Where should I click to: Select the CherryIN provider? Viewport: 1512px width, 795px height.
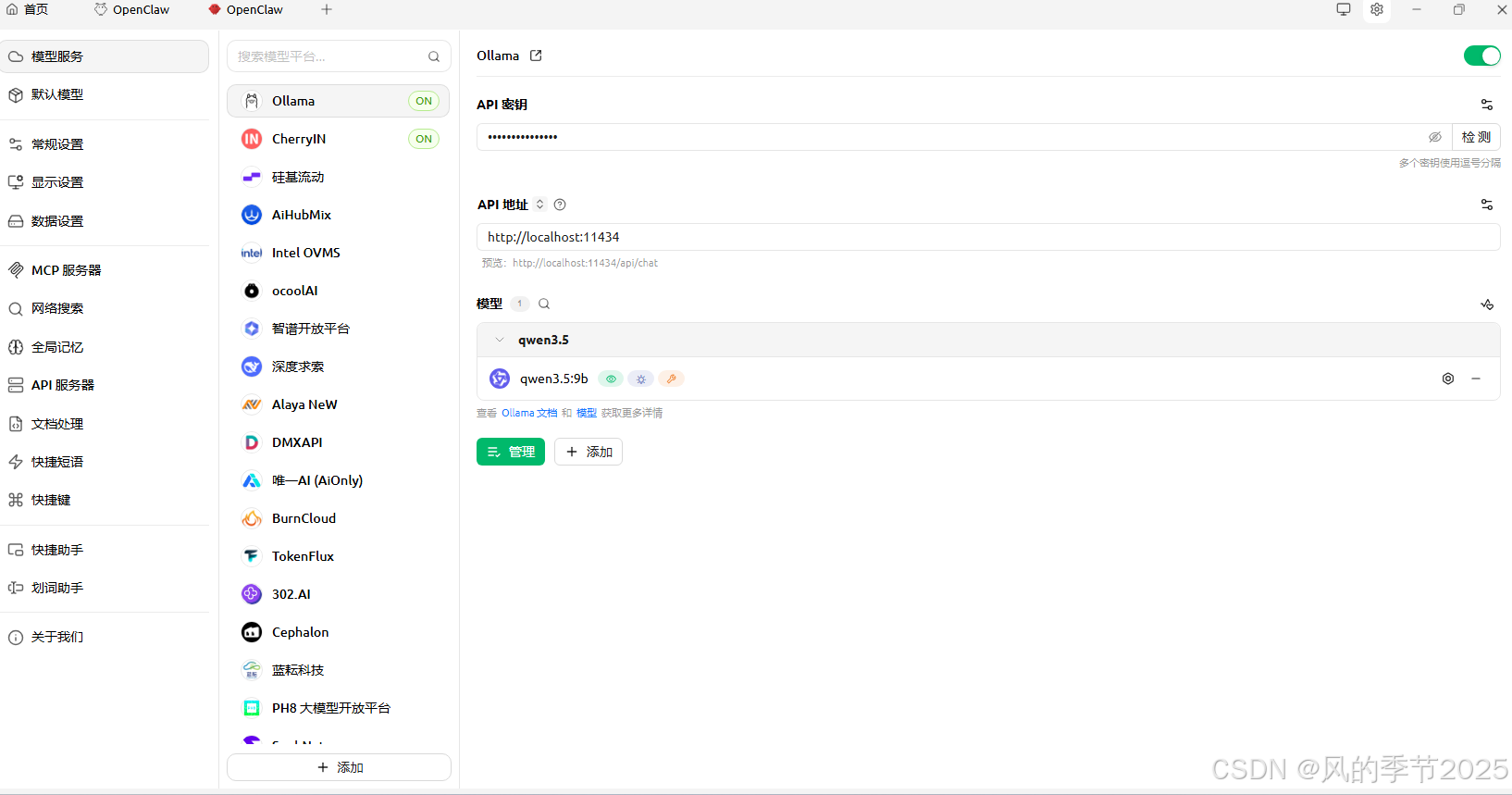[338, 139]
